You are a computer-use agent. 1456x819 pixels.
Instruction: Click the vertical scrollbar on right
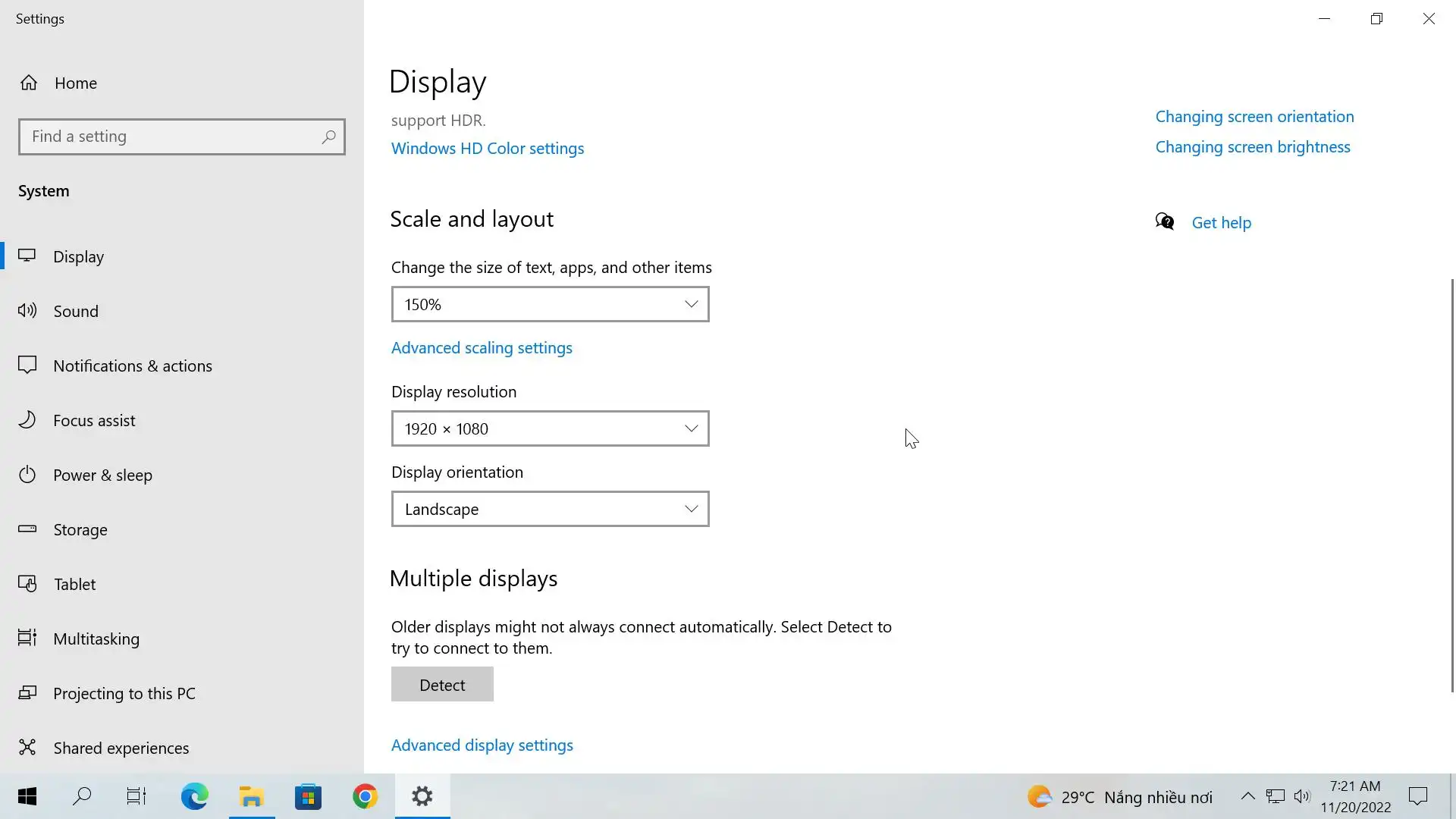click(1452, 485)
